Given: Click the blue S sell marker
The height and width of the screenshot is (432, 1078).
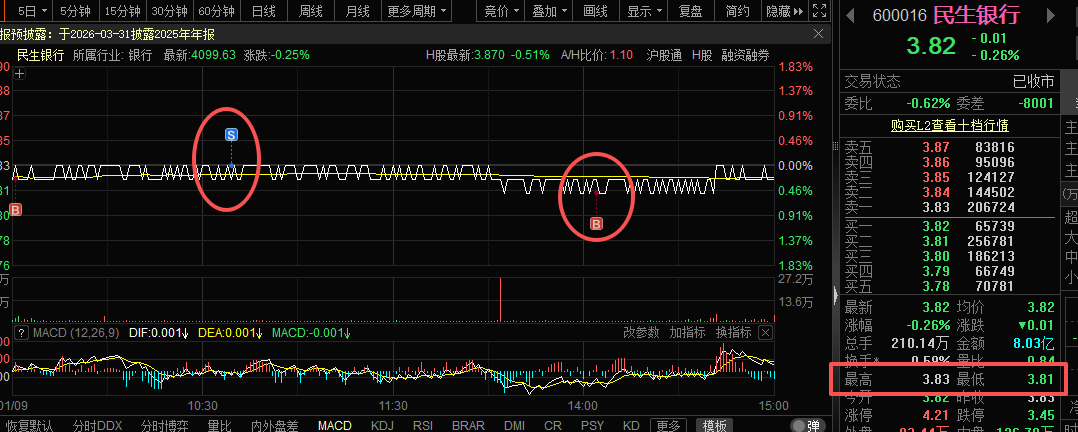Looking at the screenshot, I should [232, 135].
